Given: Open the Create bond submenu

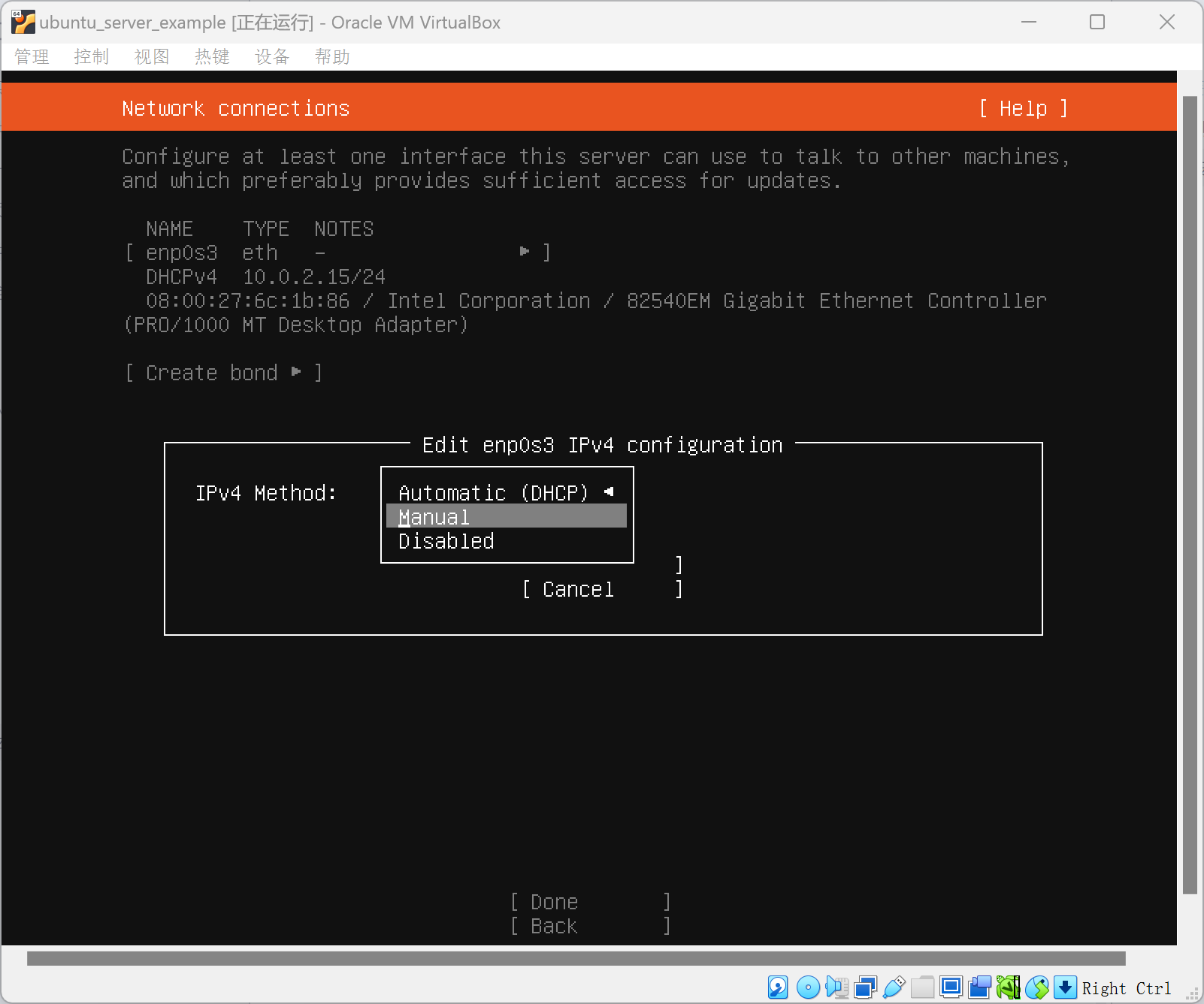Looking at the screenshot, I should [x=223, y=373].
